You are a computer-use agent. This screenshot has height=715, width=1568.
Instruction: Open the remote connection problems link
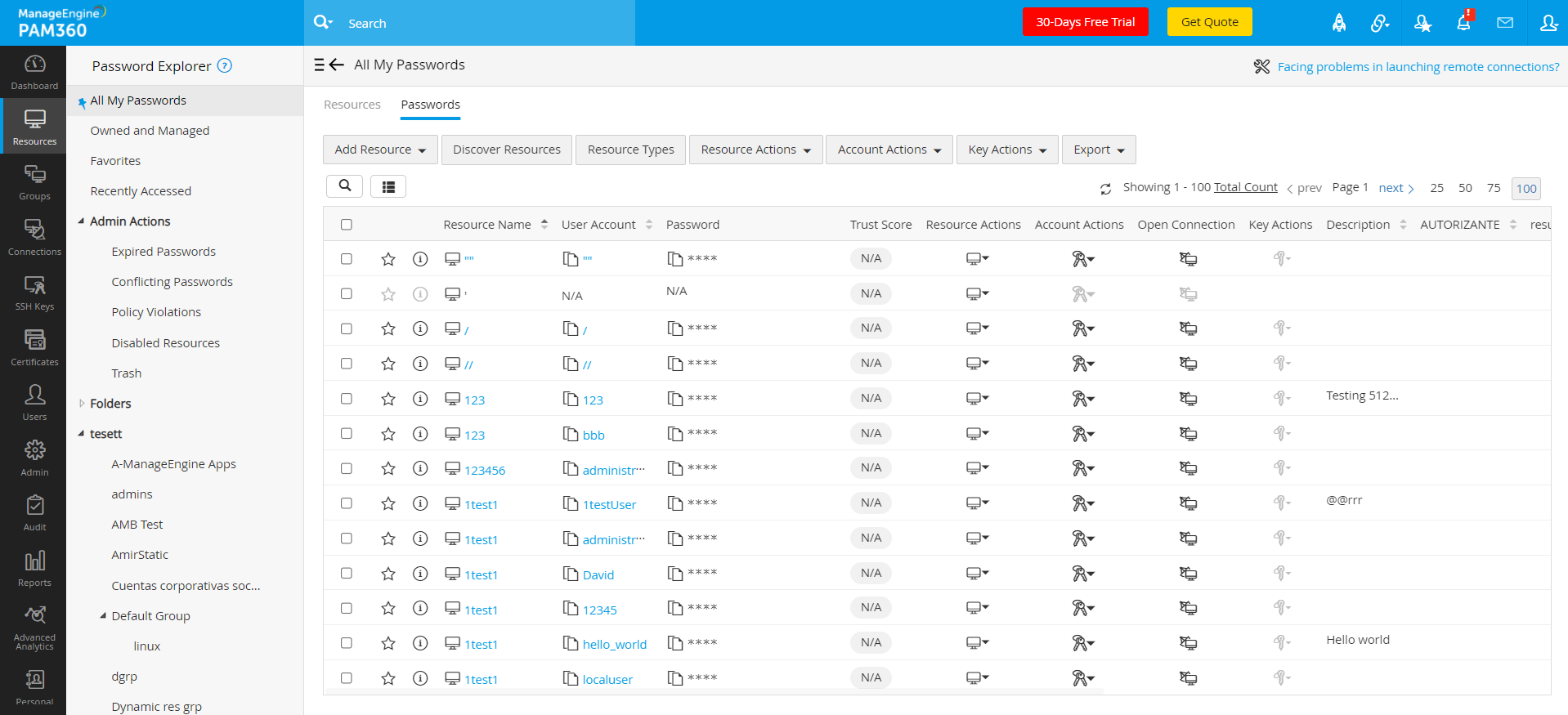[1418, 67]
